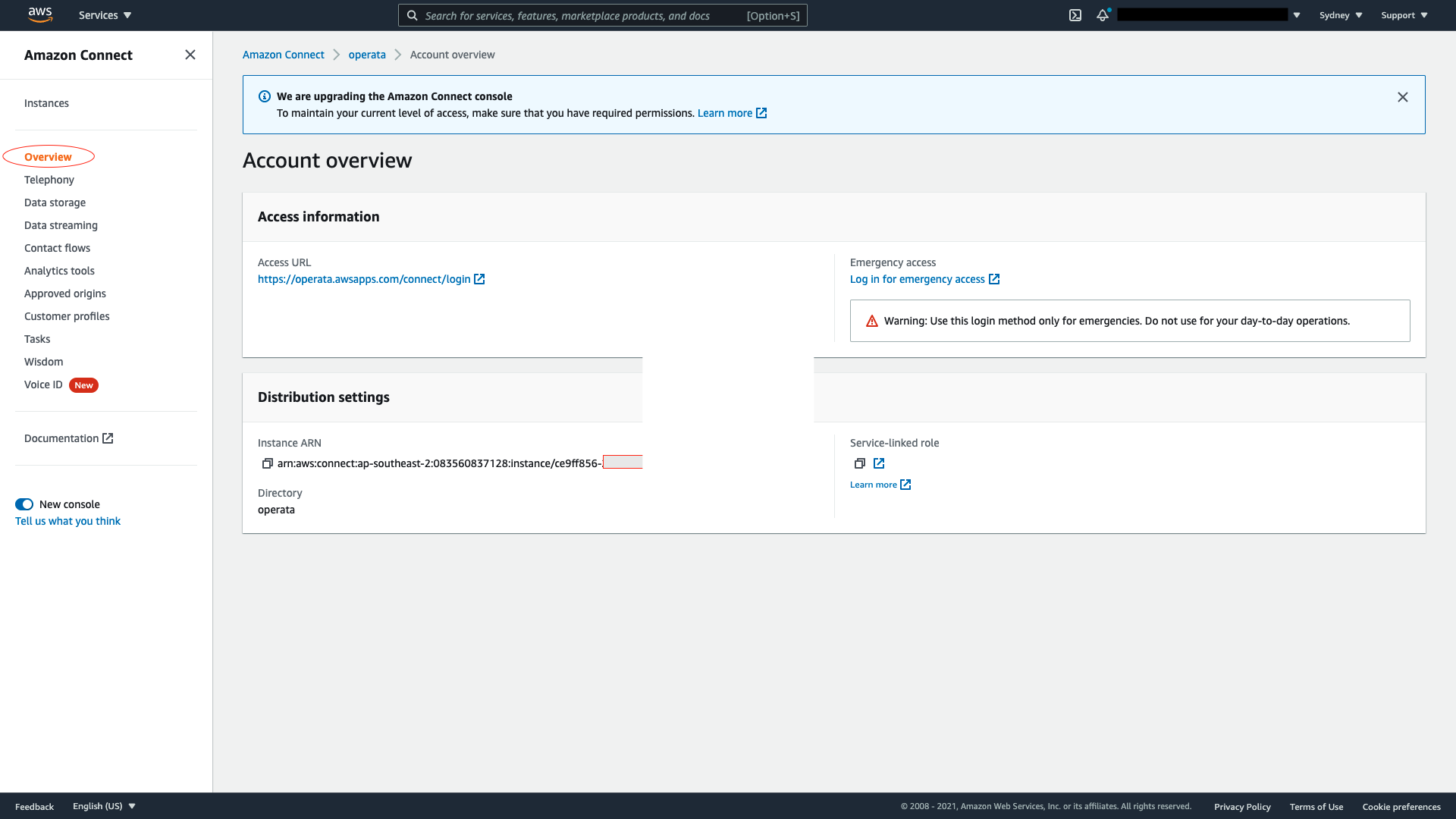The height and width of the screenshot is (819, 1456).
Task: Copy the service-linked role with copy icon
Action: [x=859, y=463]
